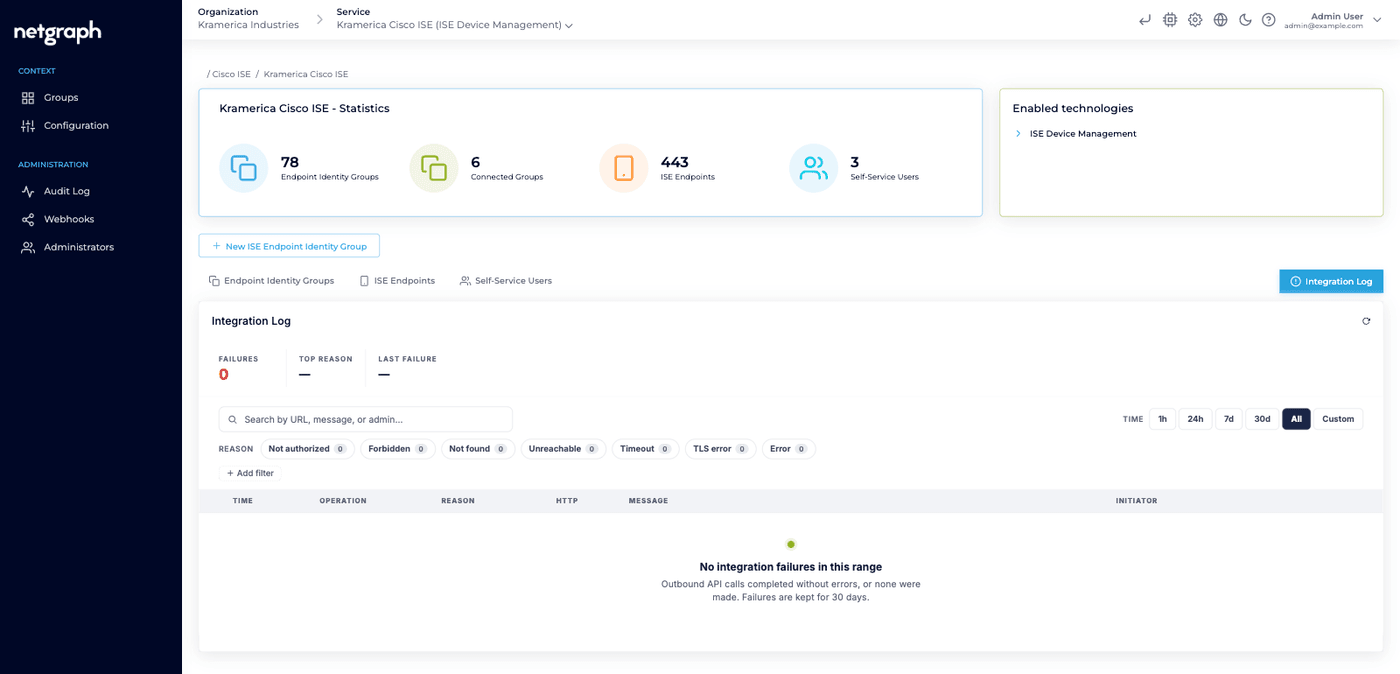Click the Audit Log activity icon
The image size is (1400, 674).
(28, 191)
